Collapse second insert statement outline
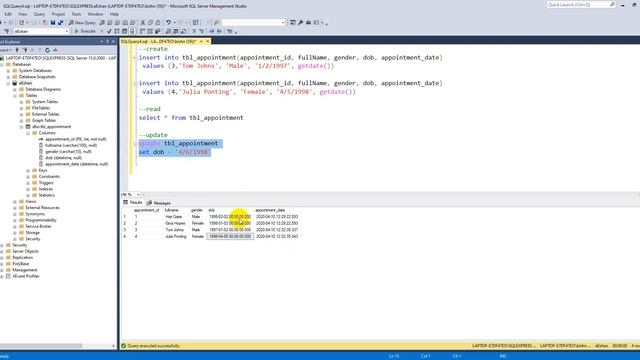 (135, 83)
